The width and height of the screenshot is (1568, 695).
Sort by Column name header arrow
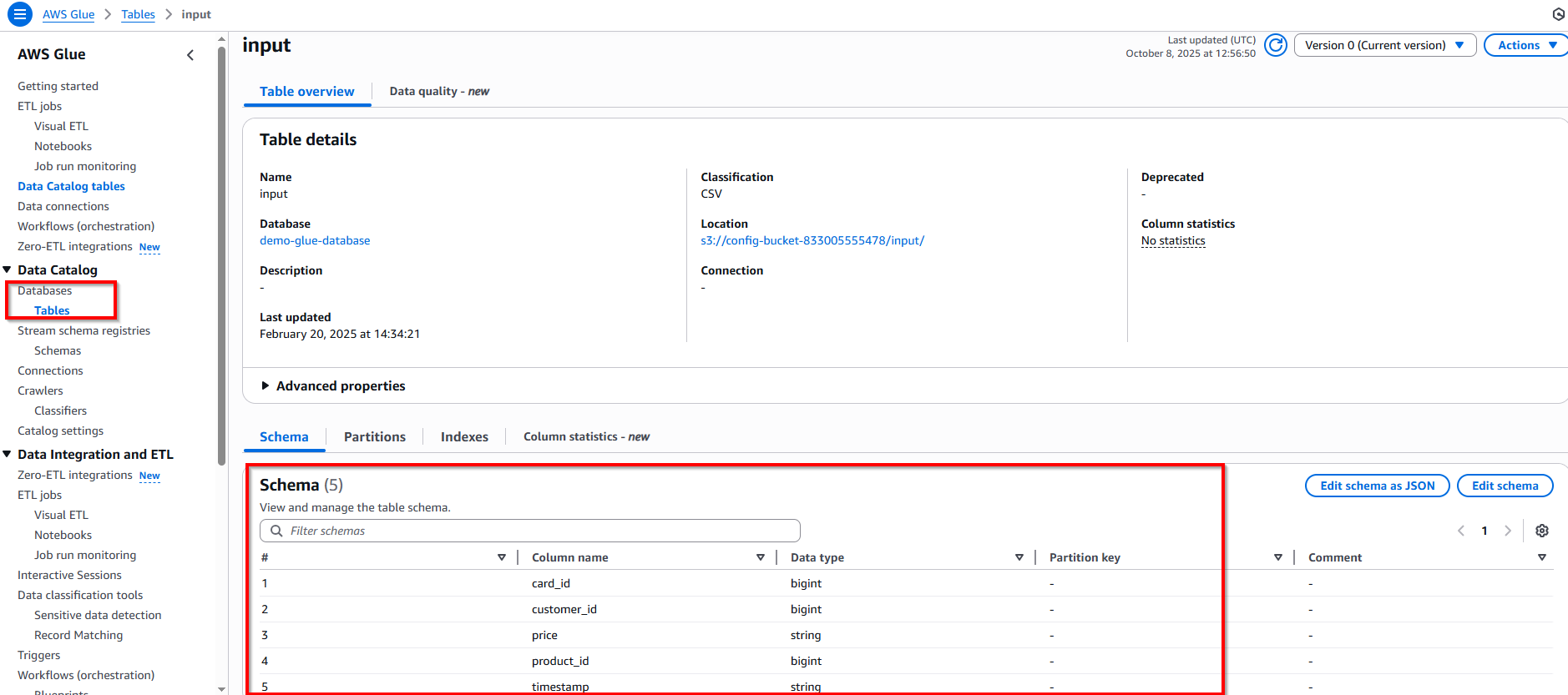[x=760, y=557]
